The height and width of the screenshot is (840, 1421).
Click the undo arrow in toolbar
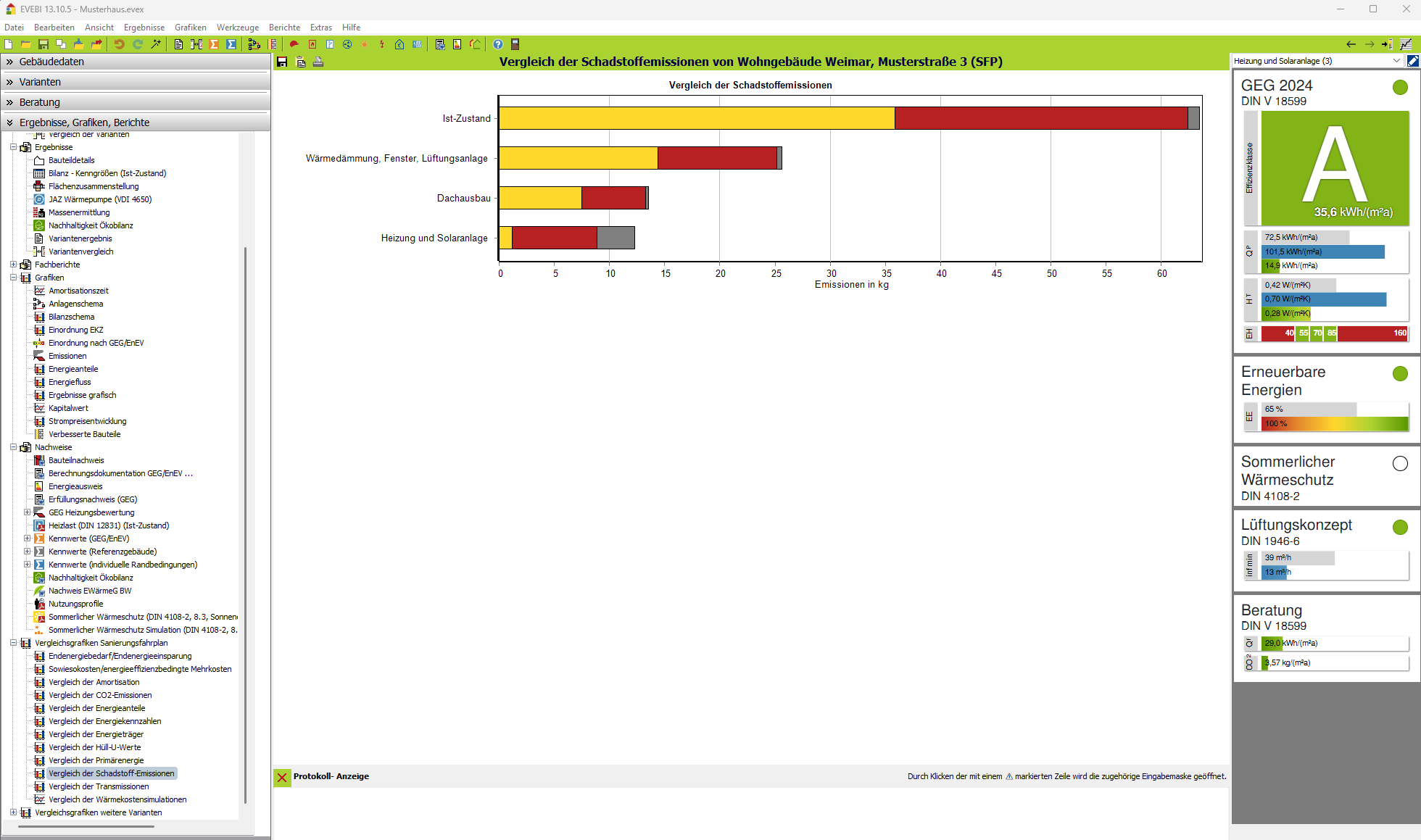click(x=119, y=44)
